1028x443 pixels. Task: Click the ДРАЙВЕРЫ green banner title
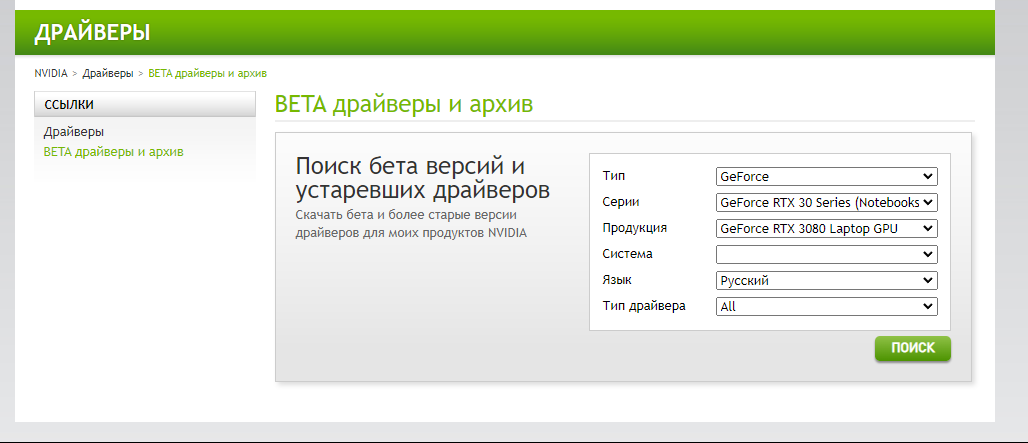point(92,32)
